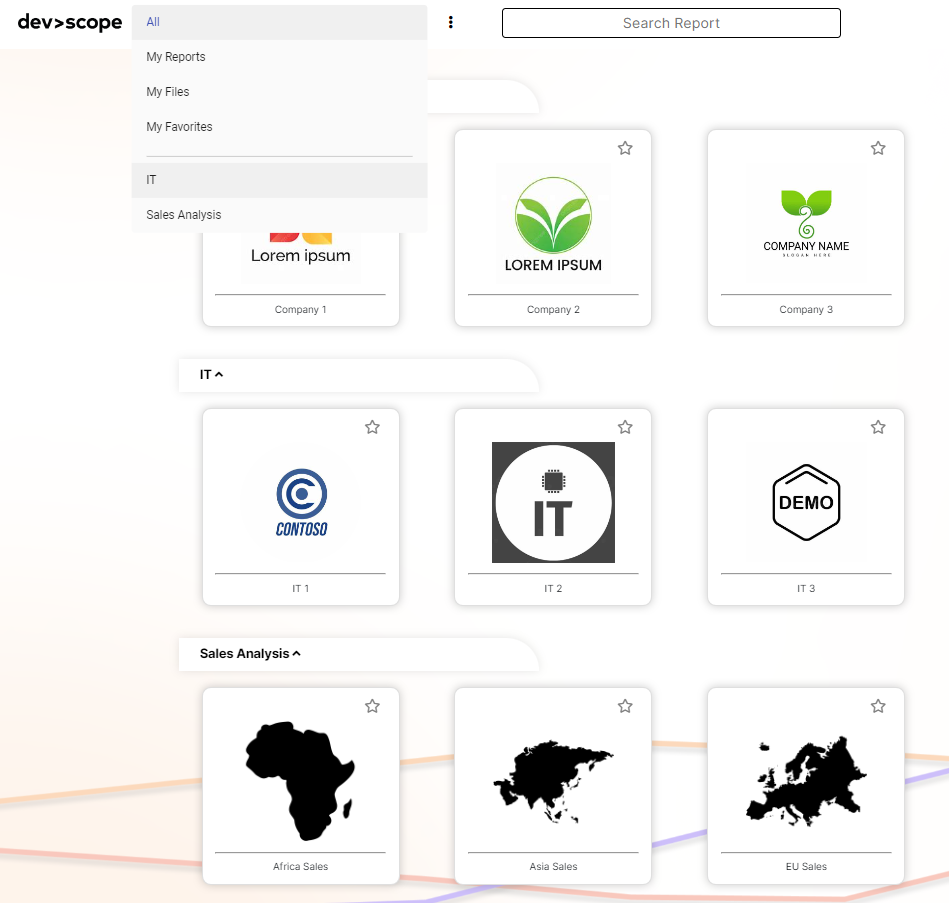The image size is (949, 903).
Task: Click the dev>scope logo
Action: (x=70, y=23)
